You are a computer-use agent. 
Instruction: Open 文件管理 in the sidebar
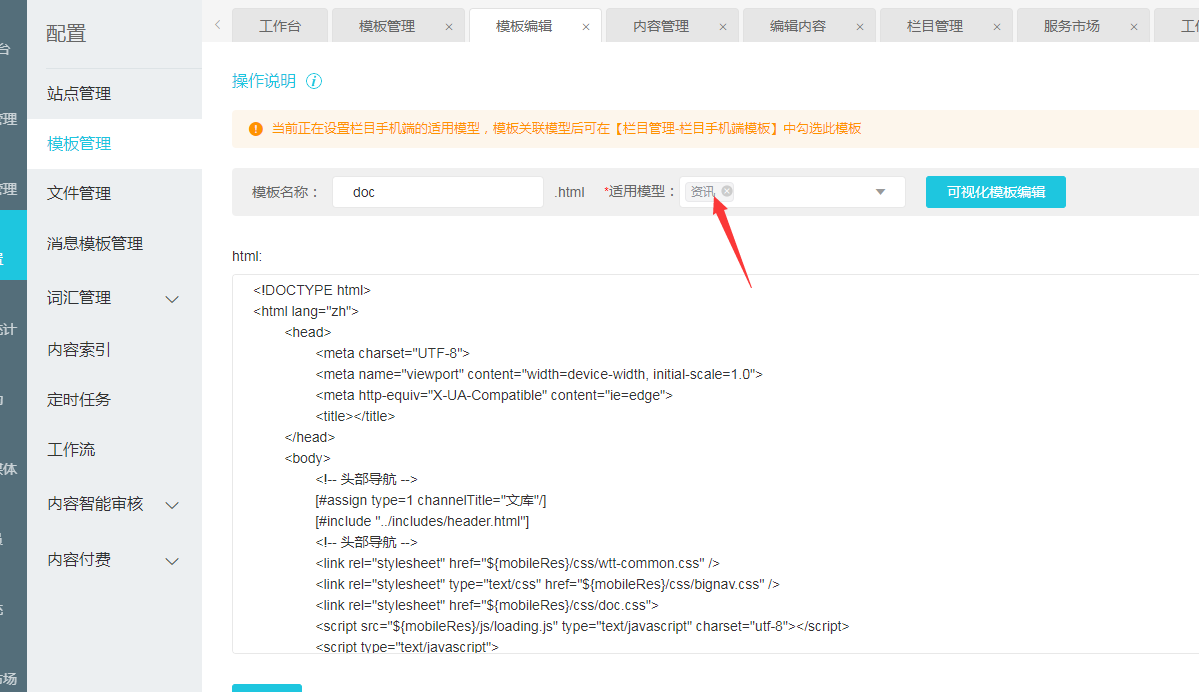[115, 193]
